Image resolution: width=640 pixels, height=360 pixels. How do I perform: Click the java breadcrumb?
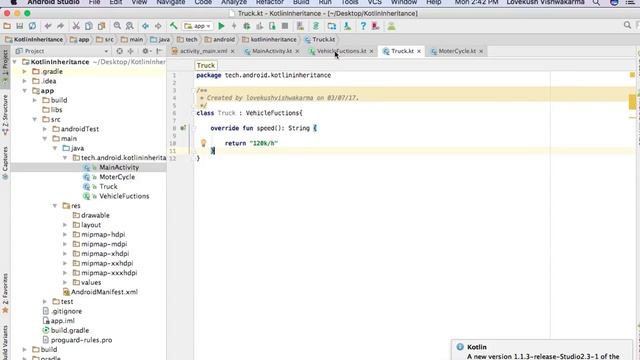[x=160, y=40]
